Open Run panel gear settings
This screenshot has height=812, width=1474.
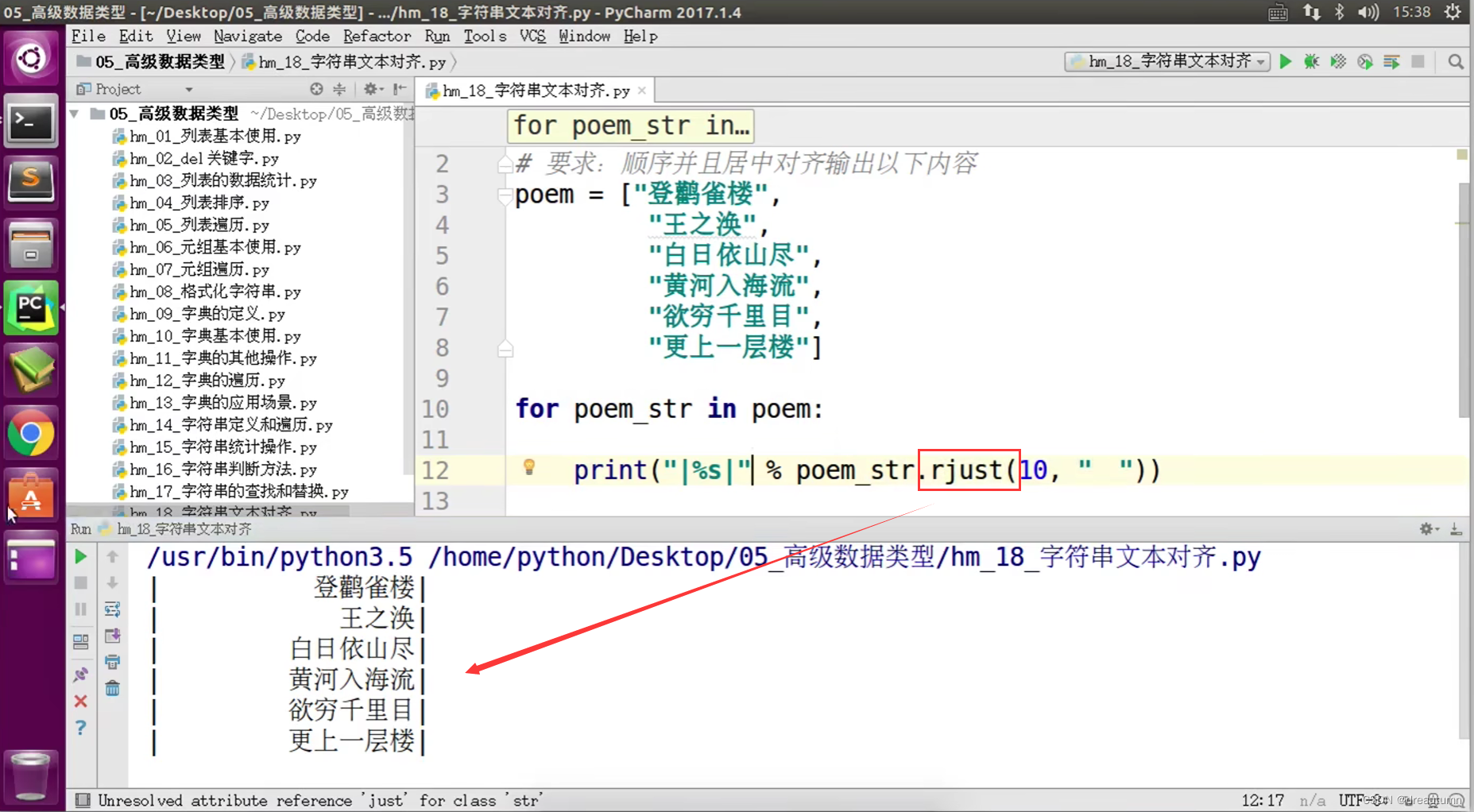[x=1428, y=528]
